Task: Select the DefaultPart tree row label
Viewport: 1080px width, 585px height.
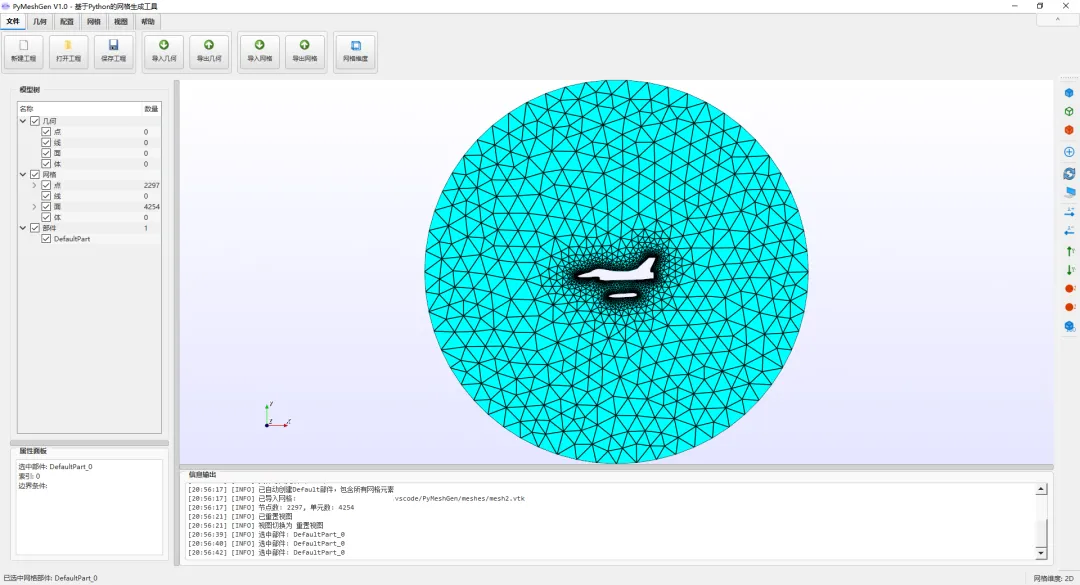Action: pos(72,239)
